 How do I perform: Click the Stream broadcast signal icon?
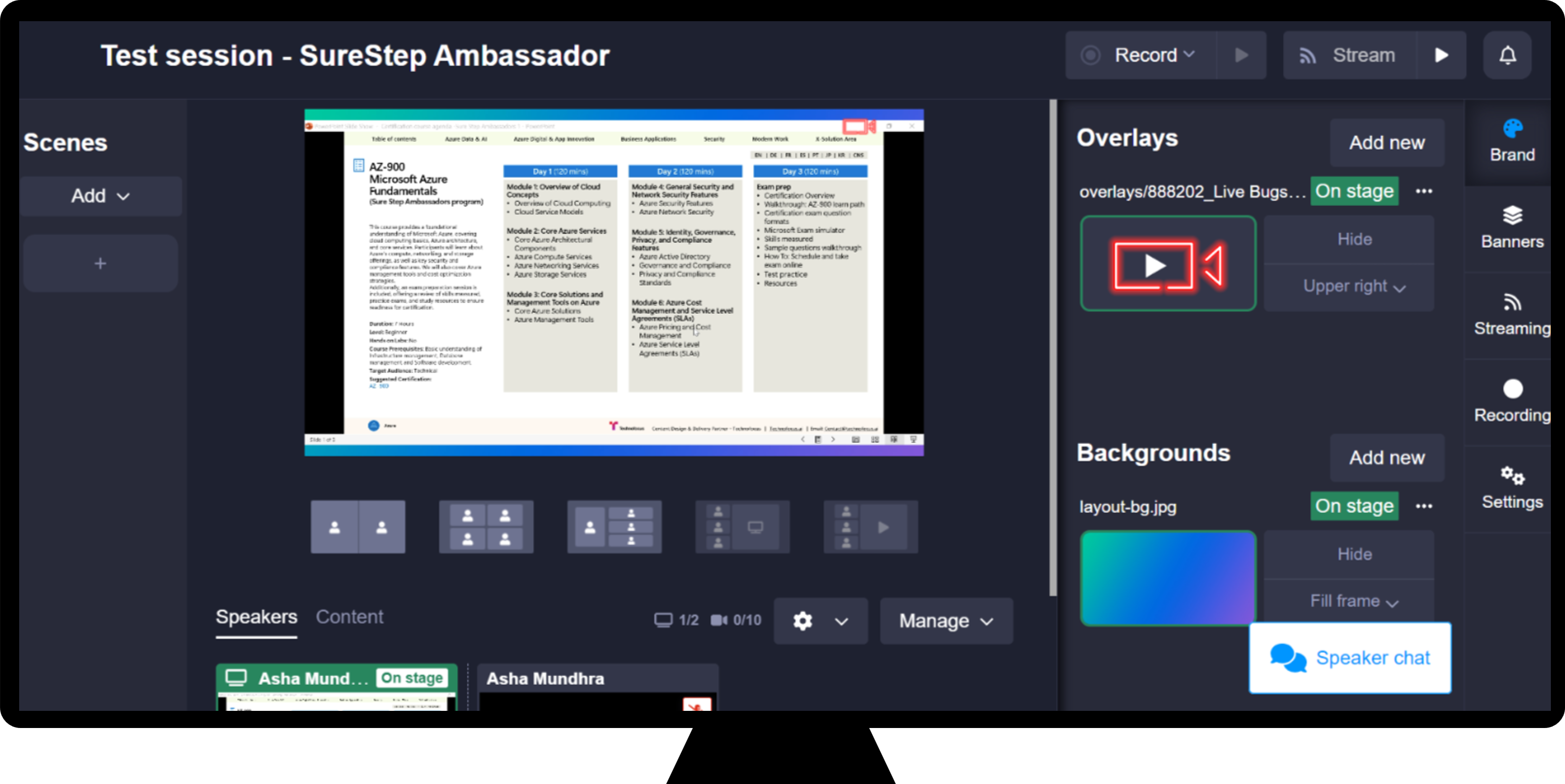tap(1307, 56)
